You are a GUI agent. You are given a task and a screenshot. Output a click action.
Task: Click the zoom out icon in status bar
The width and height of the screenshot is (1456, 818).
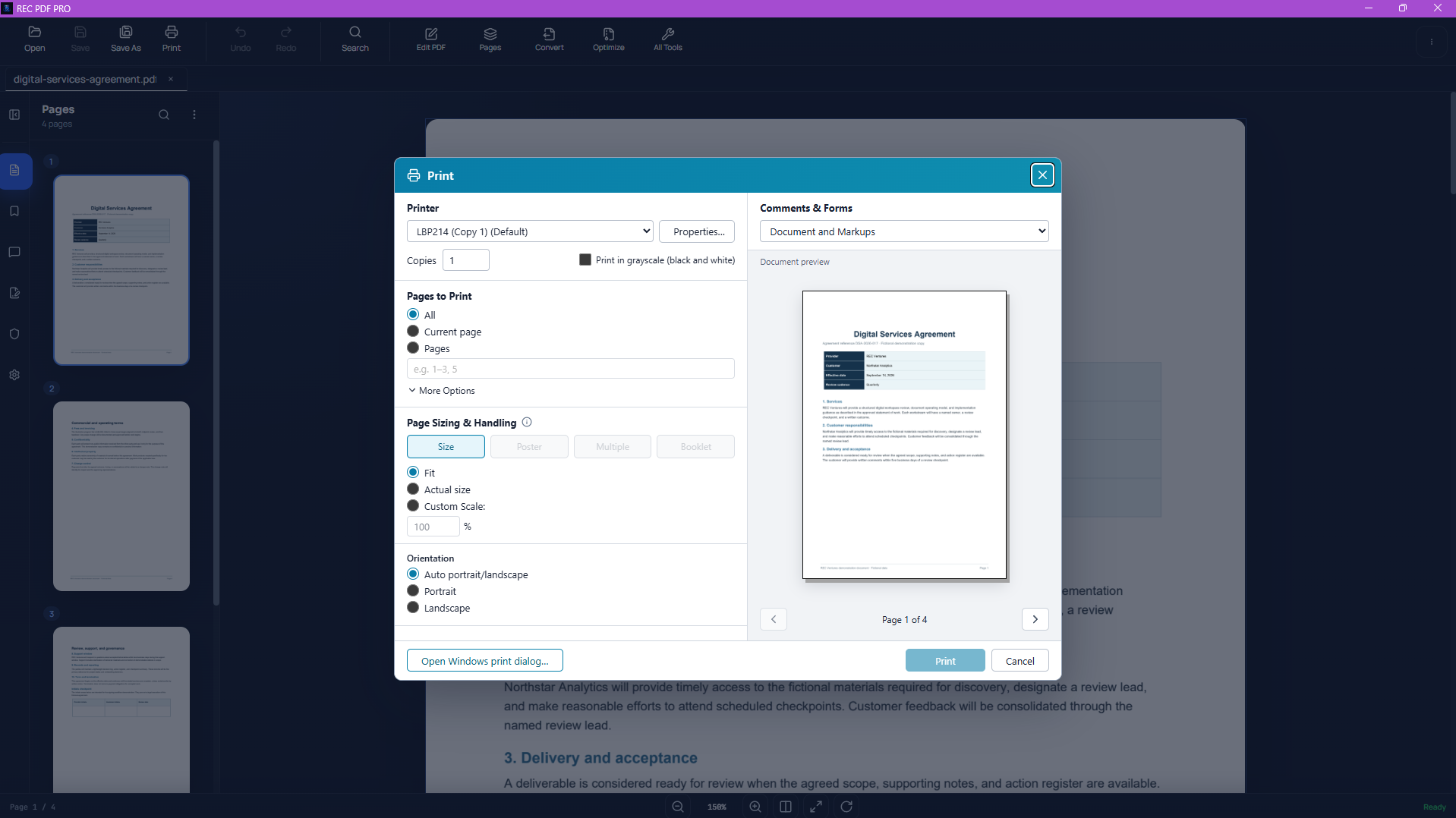point(678,807)
